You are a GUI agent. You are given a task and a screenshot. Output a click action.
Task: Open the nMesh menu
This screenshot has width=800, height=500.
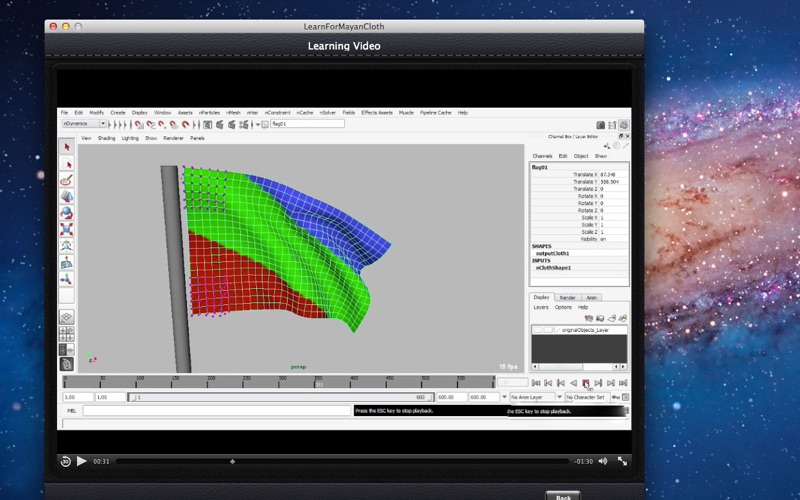tap(233, 113)
